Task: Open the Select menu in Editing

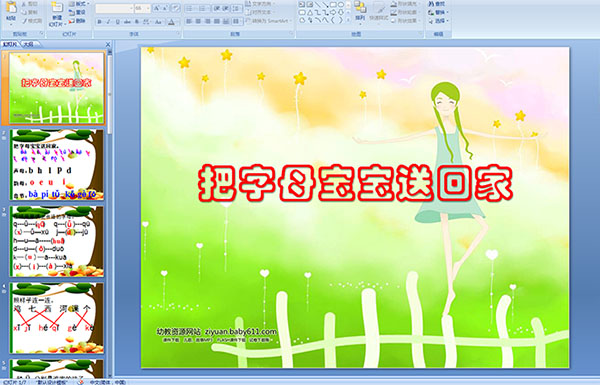Action: [438, 21]
